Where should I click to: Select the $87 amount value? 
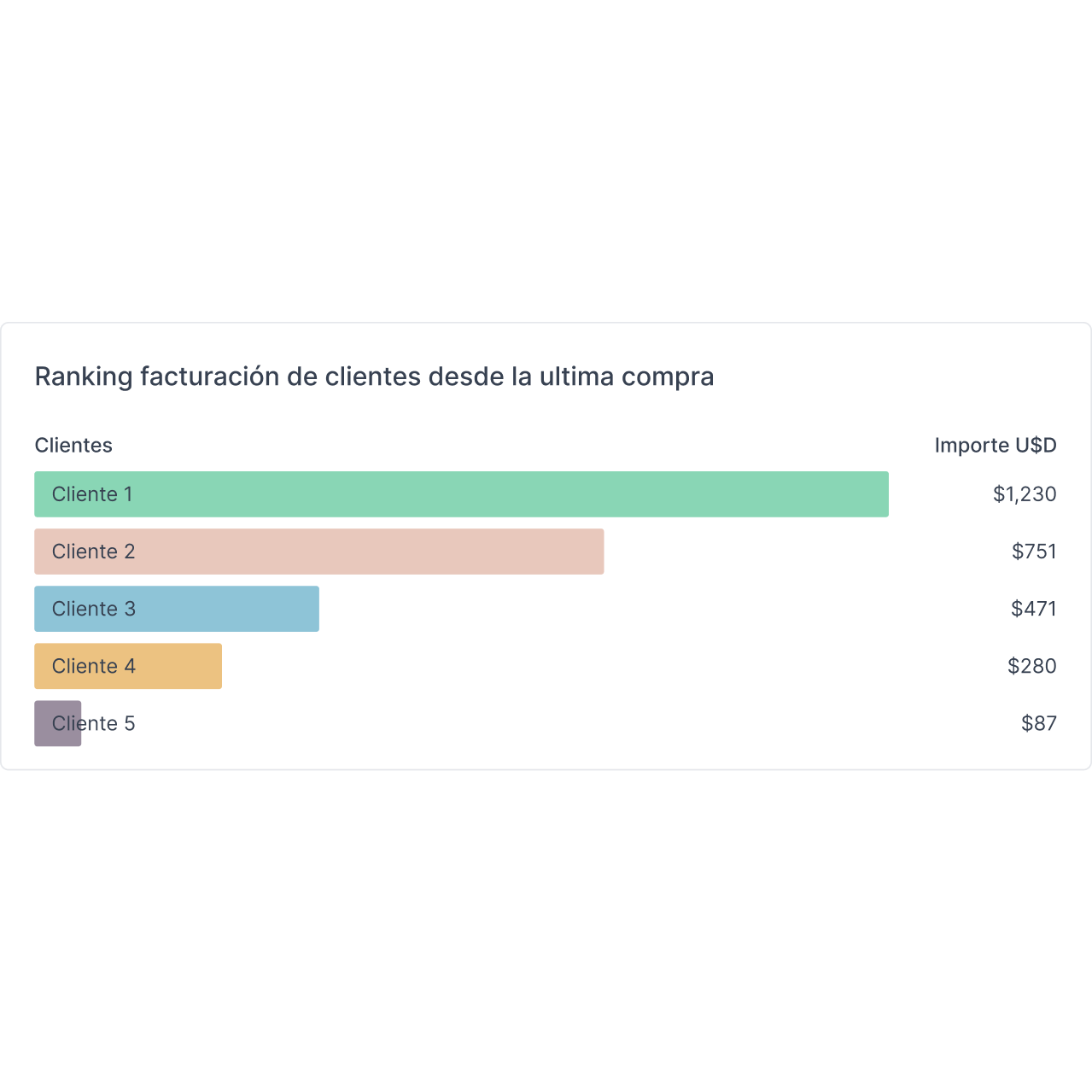(x=1038, y=723)
